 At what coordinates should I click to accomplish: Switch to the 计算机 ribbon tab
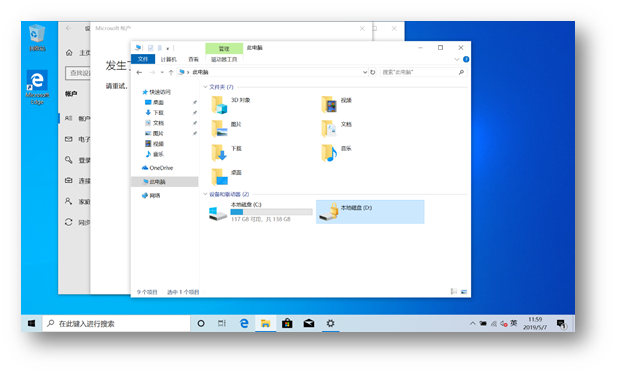(168, 59)
